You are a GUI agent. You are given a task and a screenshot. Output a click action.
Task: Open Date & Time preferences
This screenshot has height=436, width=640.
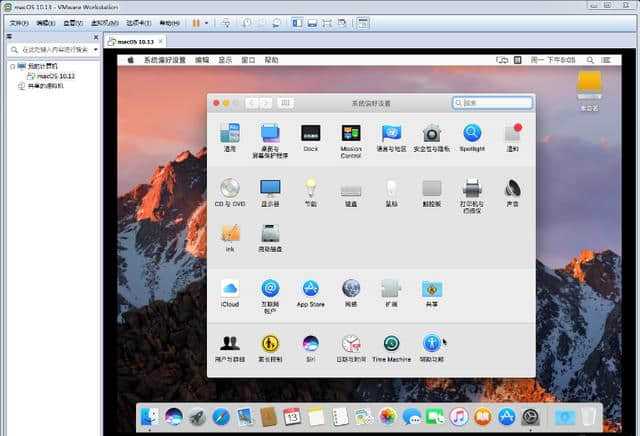point(351,348)
